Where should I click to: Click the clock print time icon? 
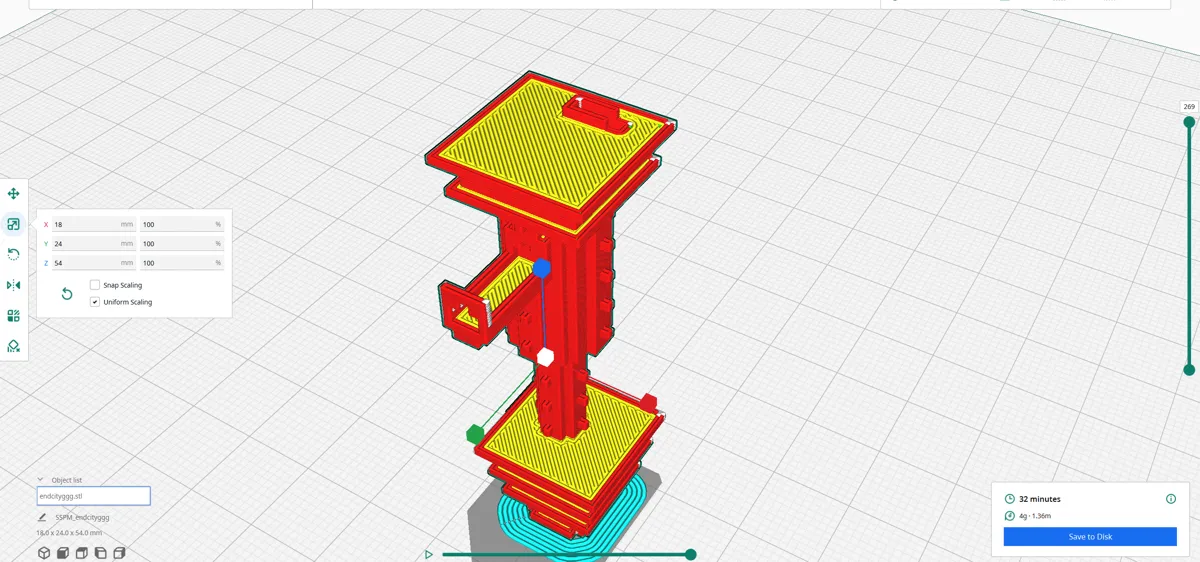(1010, 499)
